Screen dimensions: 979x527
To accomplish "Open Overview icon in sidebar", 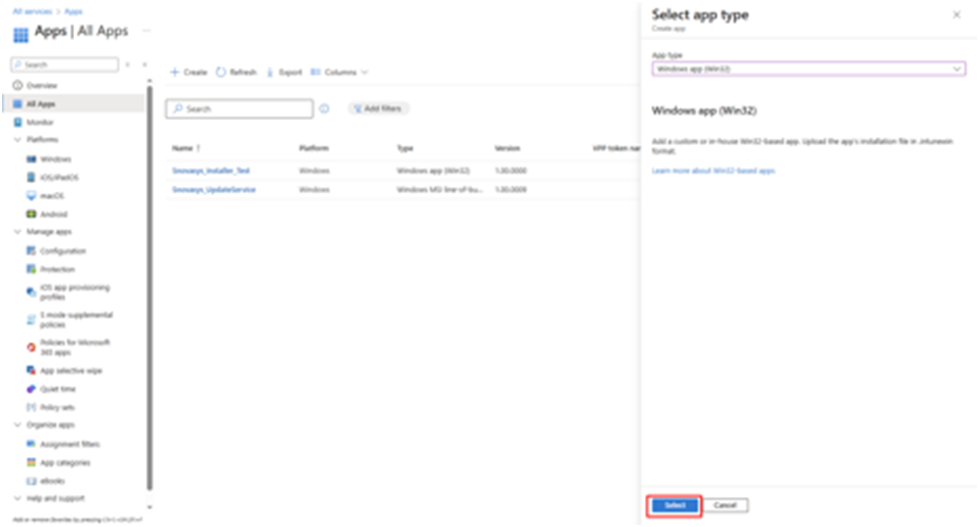I will [x=17, y=86].
